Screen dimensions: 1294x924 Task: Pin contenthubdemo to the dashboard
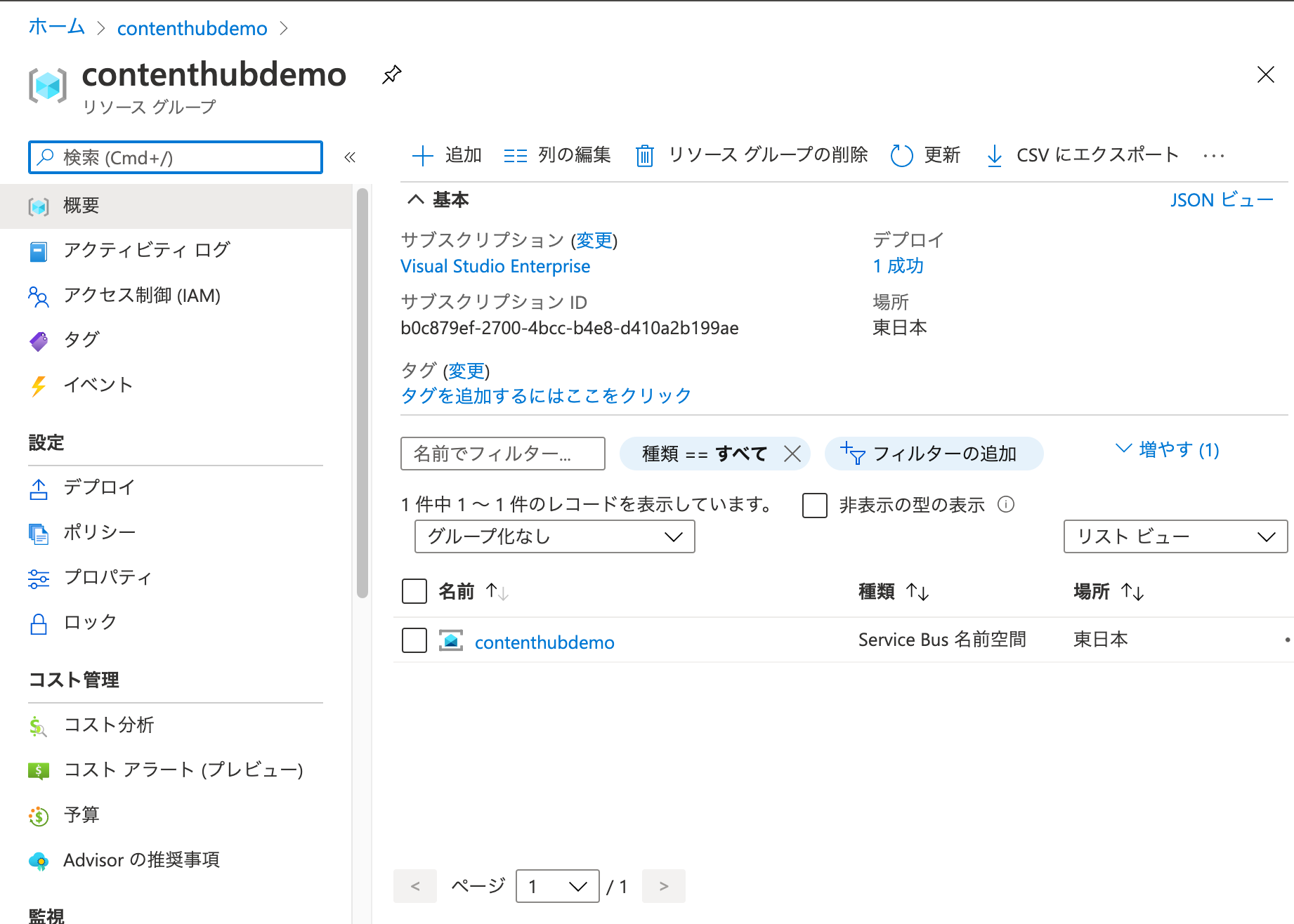tap(391, 74)
